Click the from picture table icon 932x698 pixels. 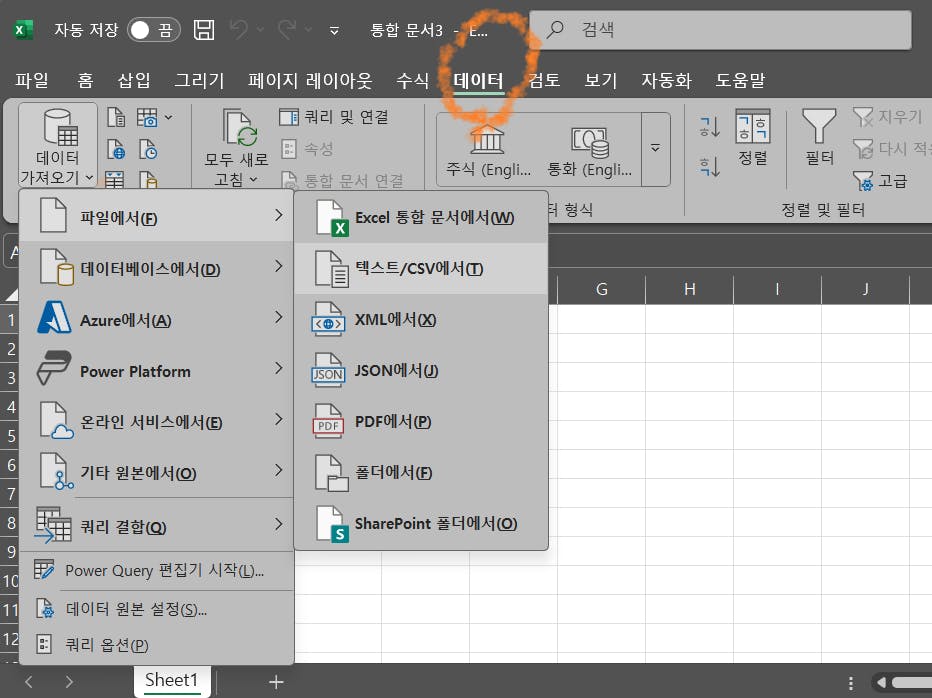(147, 117)
